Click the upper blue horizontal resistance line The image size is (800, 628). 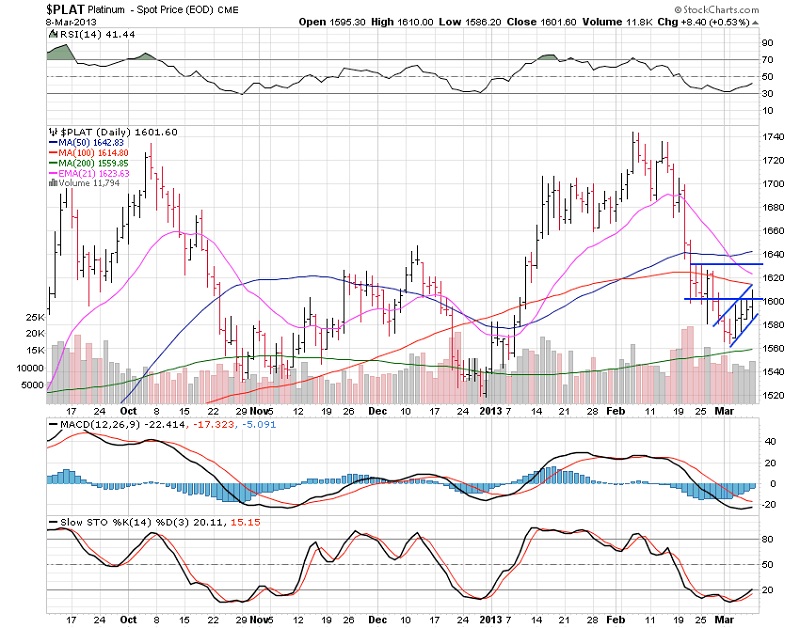(726, 264)
